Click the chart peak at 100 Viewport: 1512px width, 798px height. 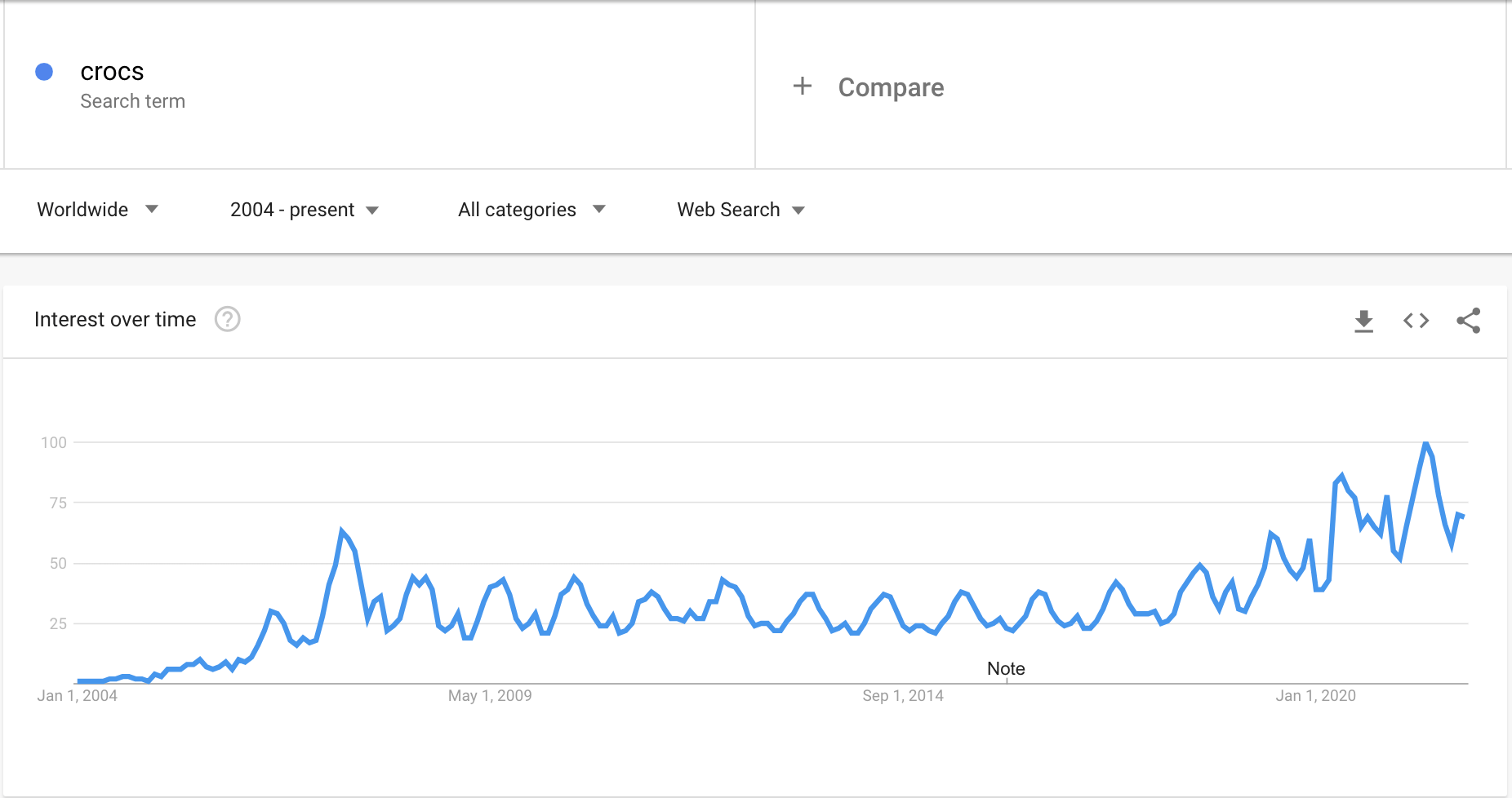point(1425,443)
